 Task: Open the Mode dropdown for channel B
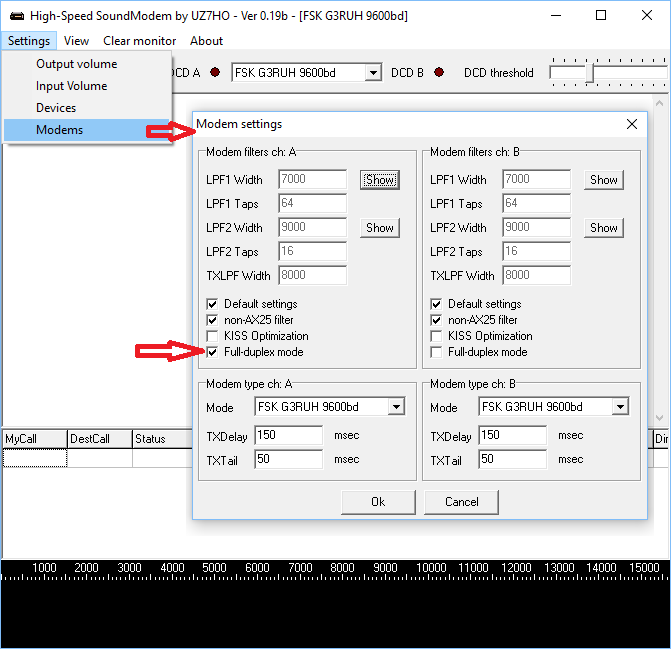(620, 407)
